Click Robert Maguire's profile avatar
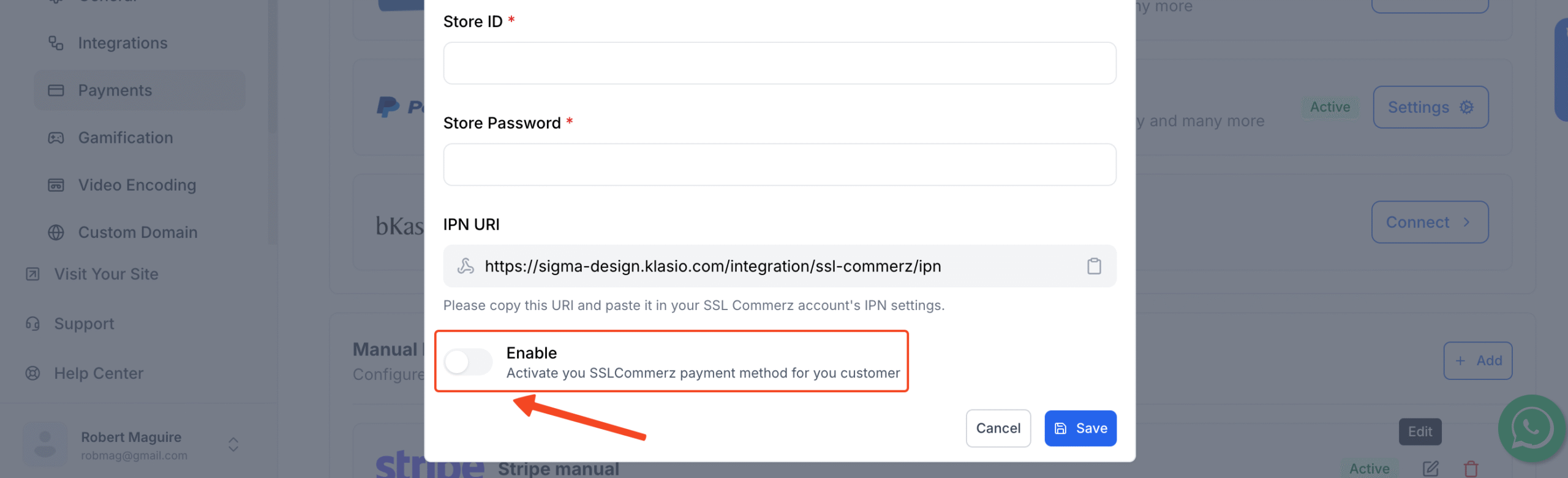 pos(45,444)
